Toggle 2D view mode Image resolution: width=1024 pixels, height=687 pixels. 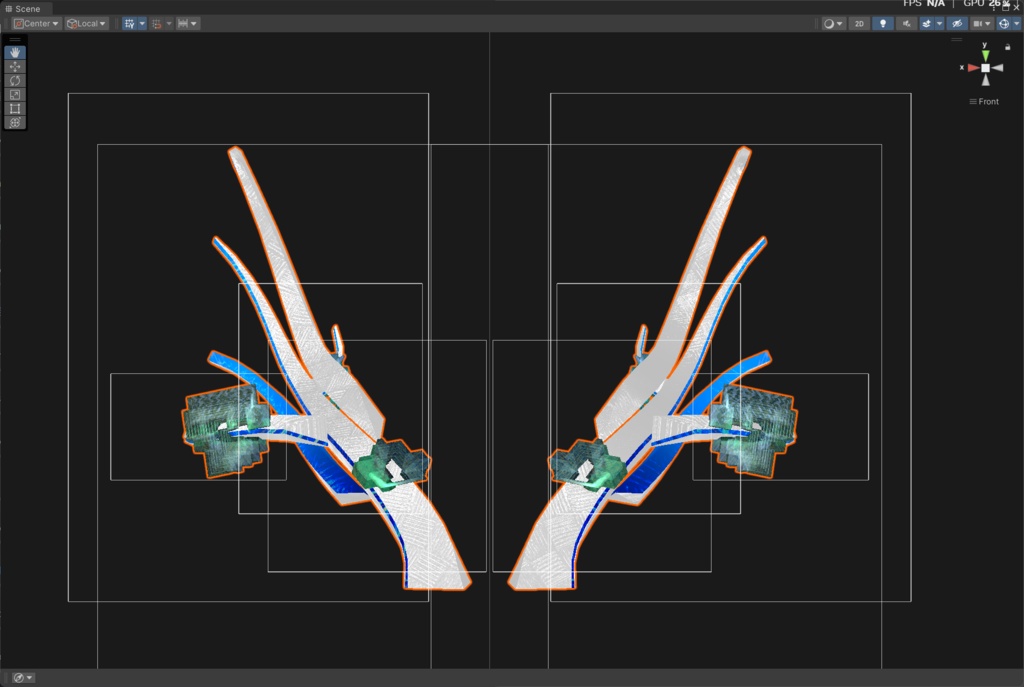(x=859, y=24)
